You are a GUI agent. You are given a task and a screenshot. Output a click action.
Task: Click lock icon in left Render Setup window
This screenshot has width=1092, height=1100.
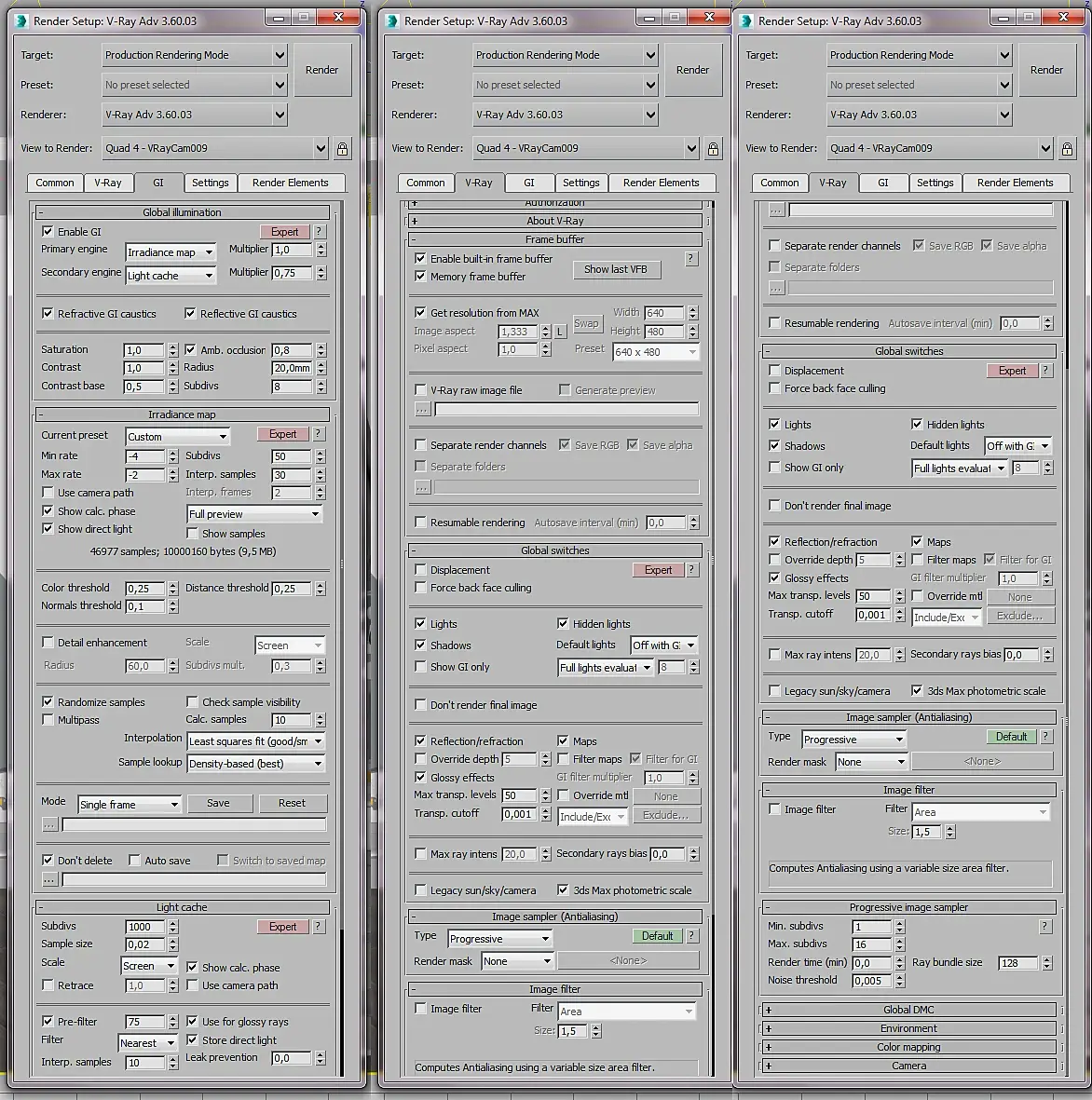point(343,149)
